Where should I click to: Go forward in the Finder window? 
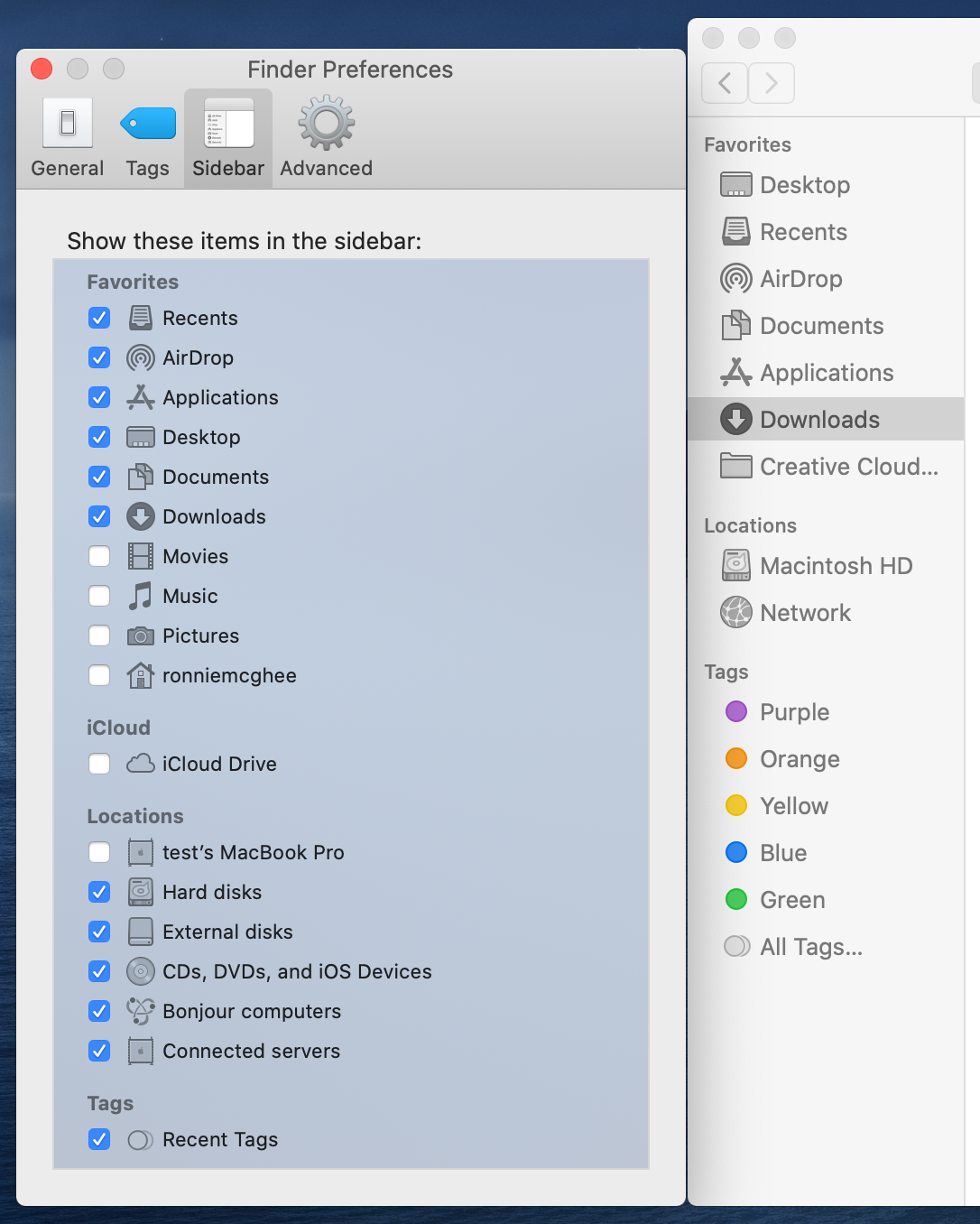pos(772,83)
